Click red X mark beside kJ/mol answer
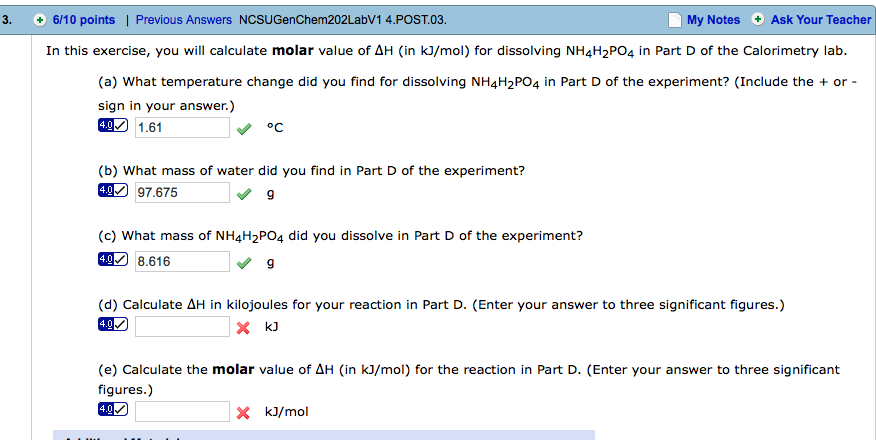The width and height of the screenshot is (876, 440). click(242, 412)
